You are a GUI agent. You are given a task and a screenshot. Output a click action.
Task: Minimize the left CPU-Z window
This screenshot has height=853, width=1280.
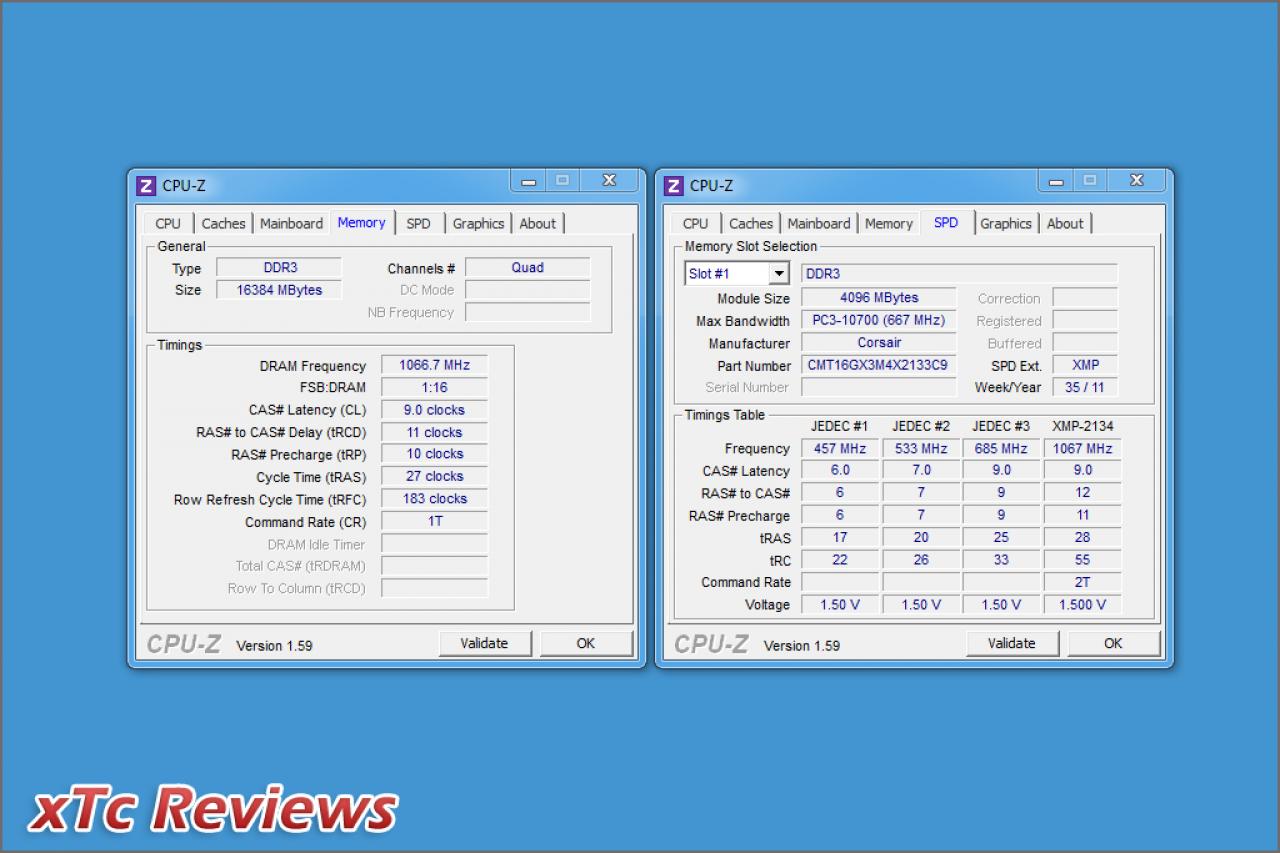529,180
